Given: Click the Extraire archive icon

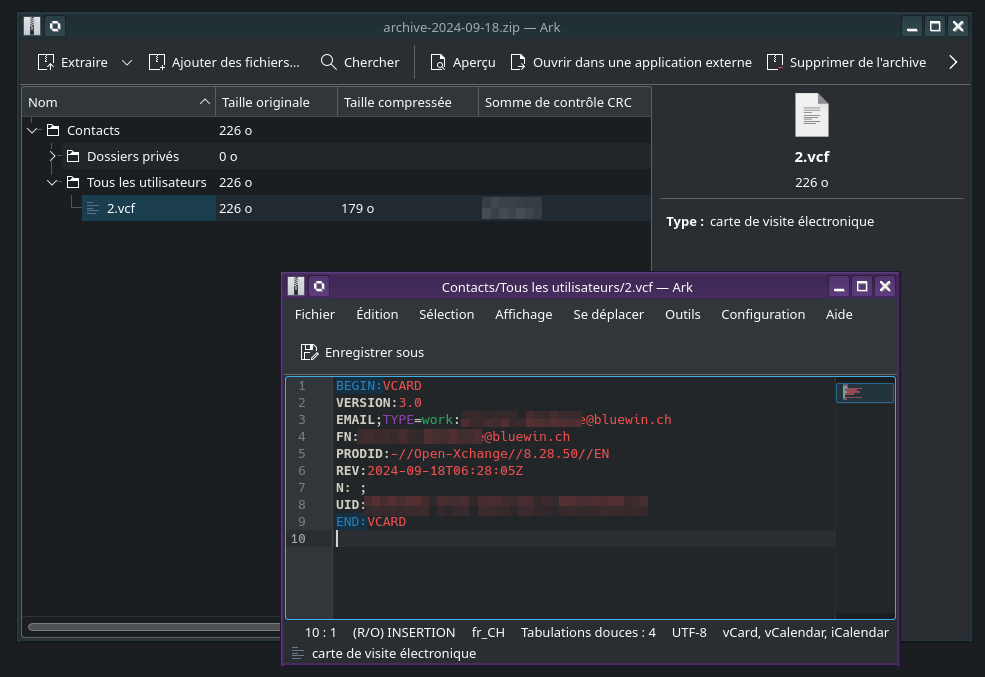Looking at the screenshot, I should pos(46,62).
